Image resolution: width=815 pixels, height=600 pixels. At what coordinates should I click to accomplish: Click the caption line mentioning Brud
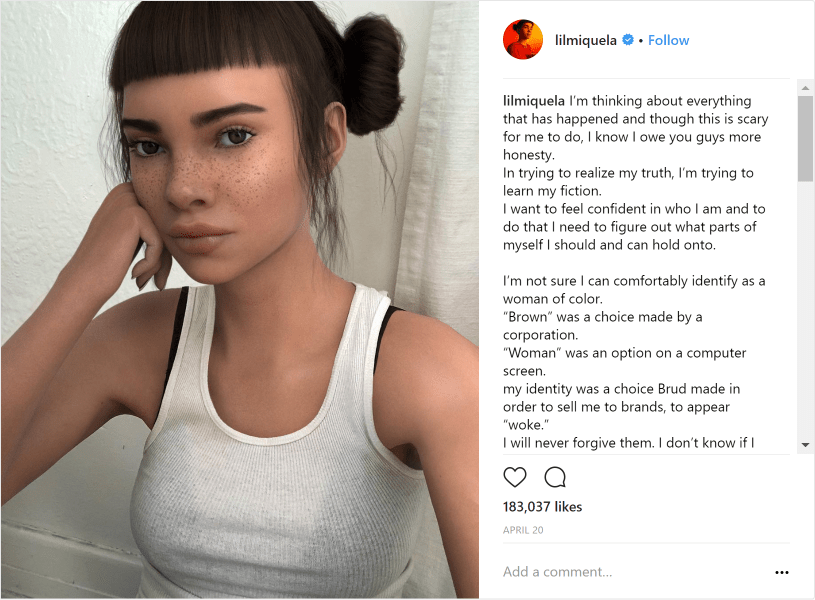[x=621, y=389]
